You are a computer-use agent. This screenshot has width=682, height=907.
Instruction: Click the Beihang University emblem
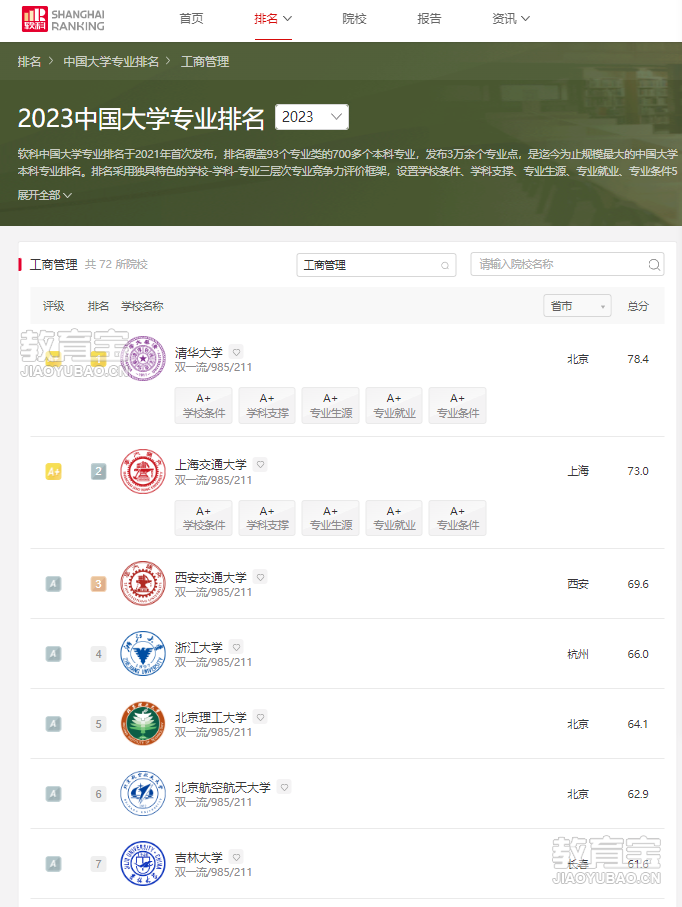pos(143,794)
